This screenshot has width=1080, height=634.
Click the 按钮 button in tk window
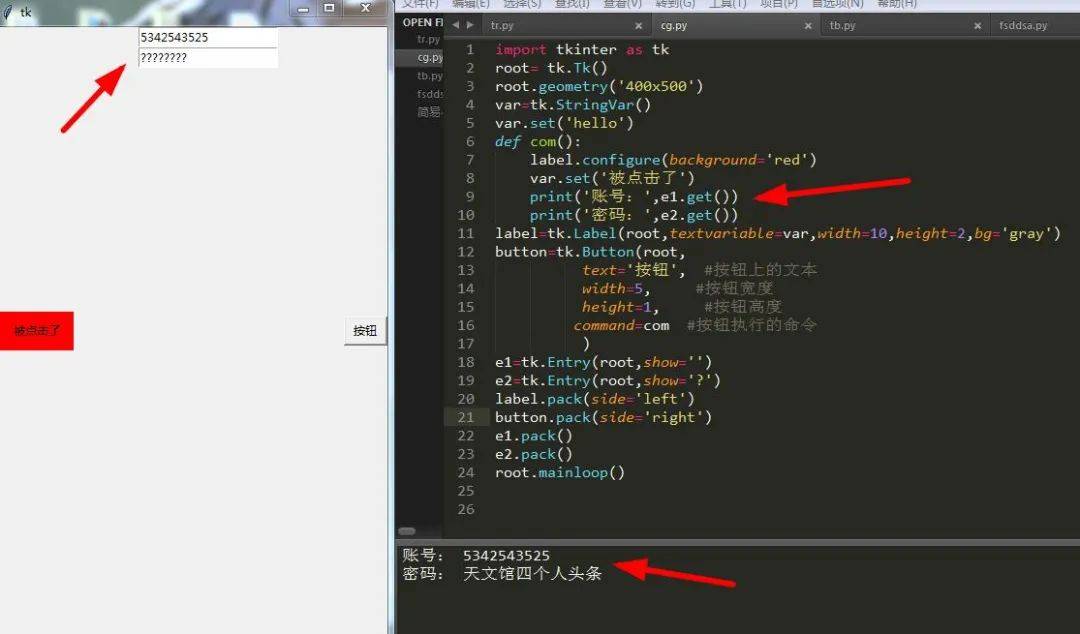point(365,331)
